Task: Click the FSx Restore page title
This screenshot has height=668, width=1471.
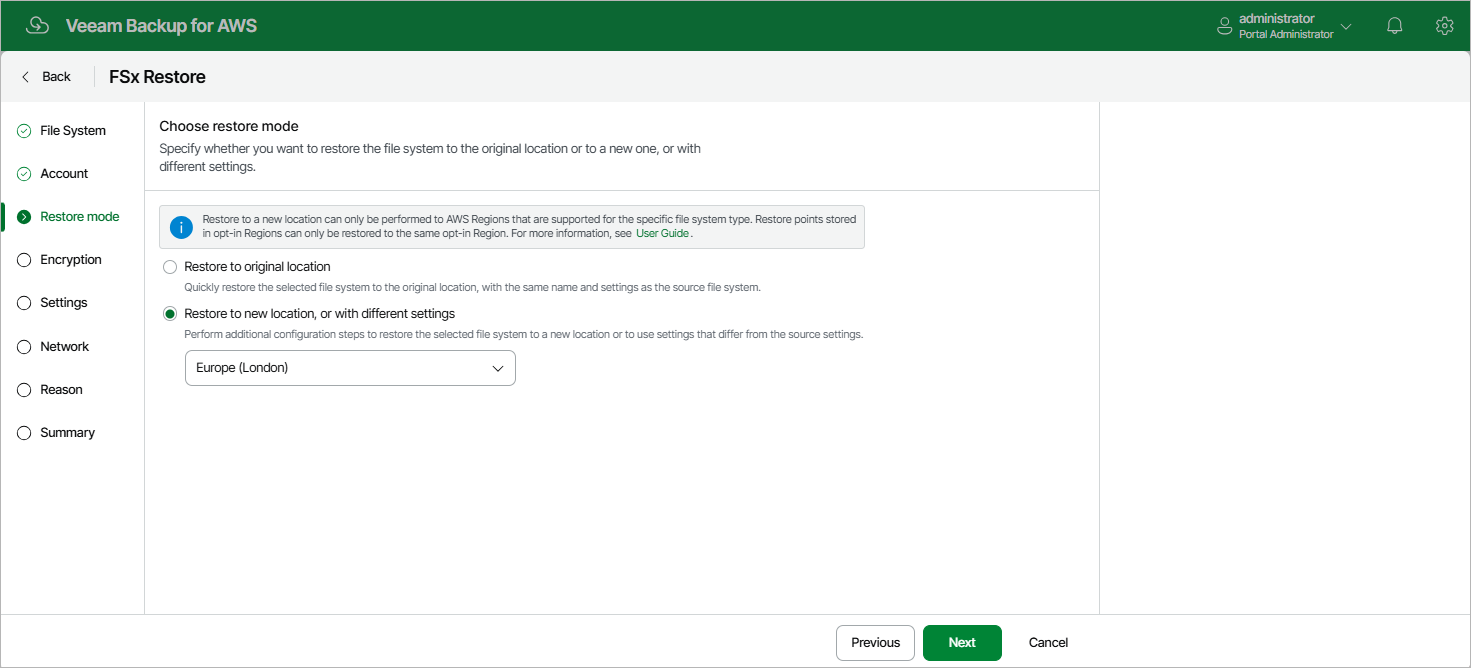Action: coord(157,77)
